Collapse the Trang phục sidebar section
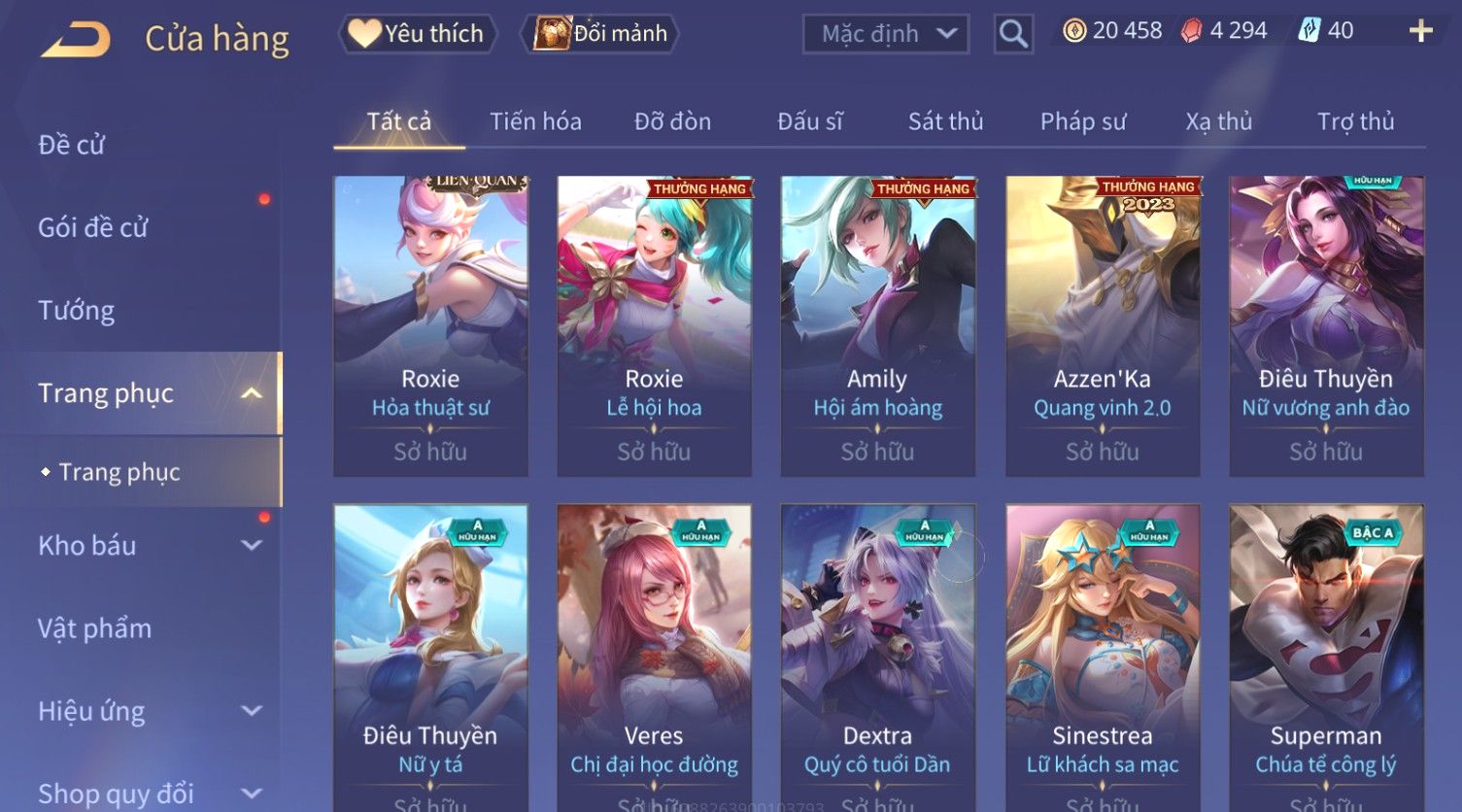The height and width of the screenshot is (812, 1462). coord(252,393)
